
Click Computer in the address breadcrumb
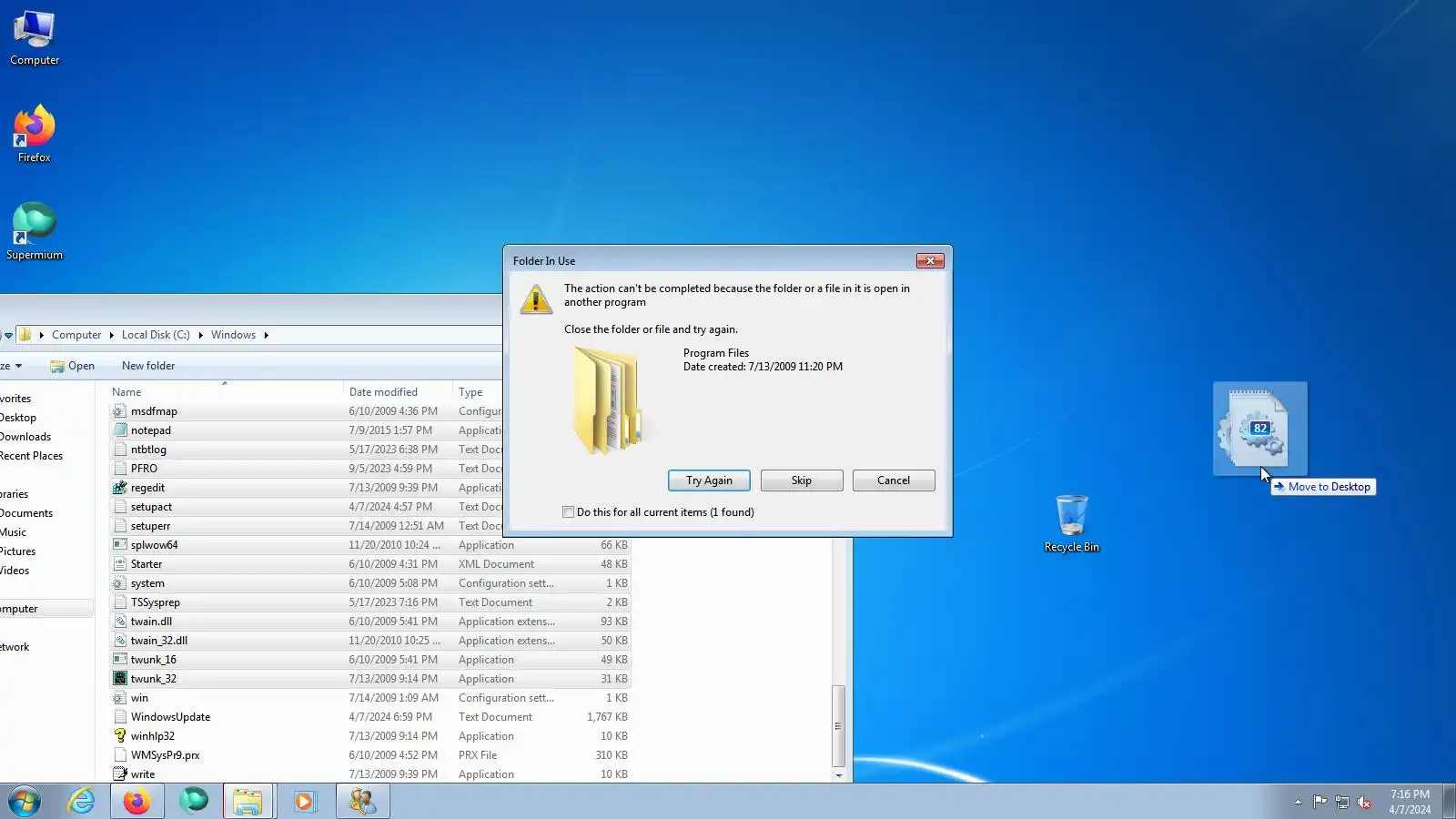click(x=76, y=335)
